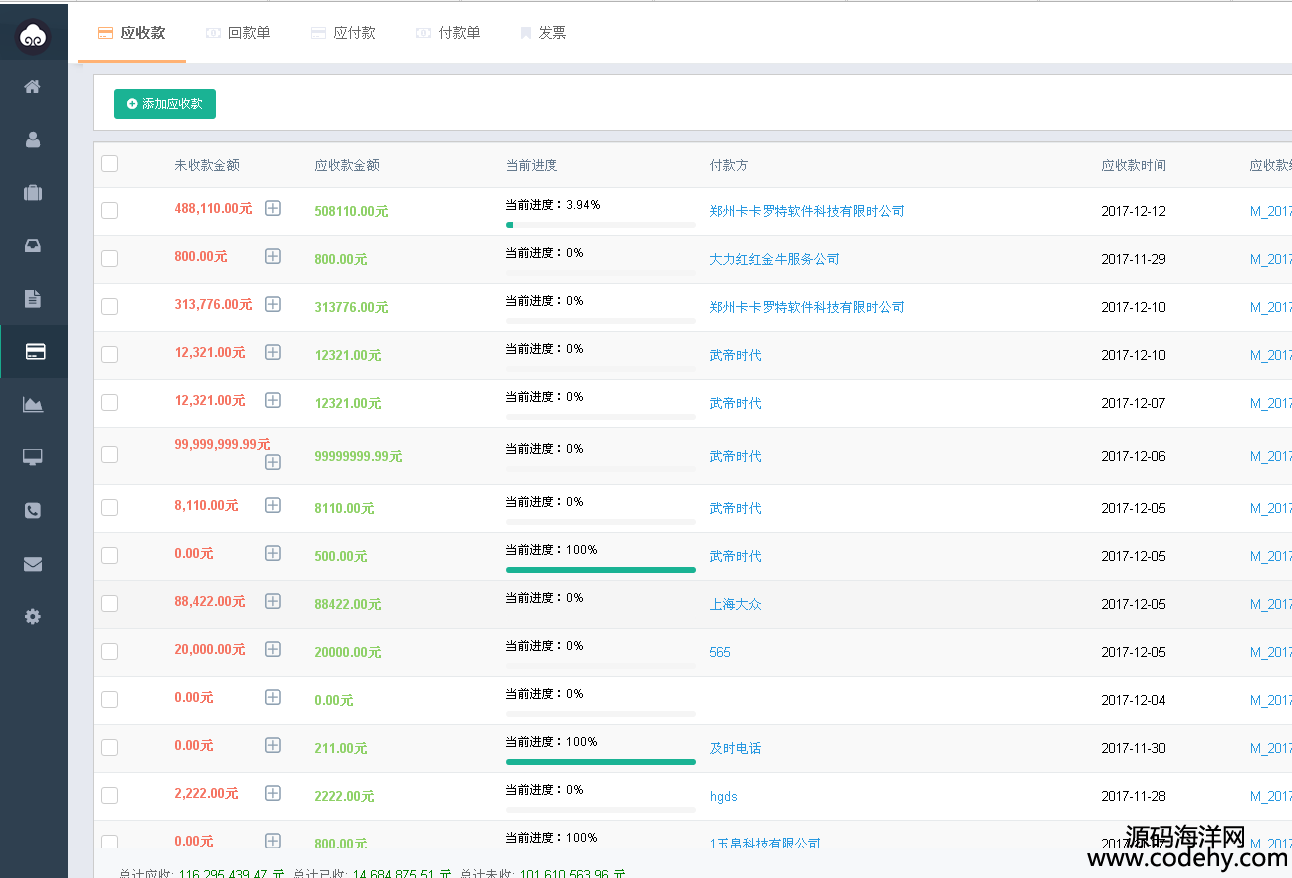Open payer link 565
Screen dimensions: 1292x878
coord(720,652)
